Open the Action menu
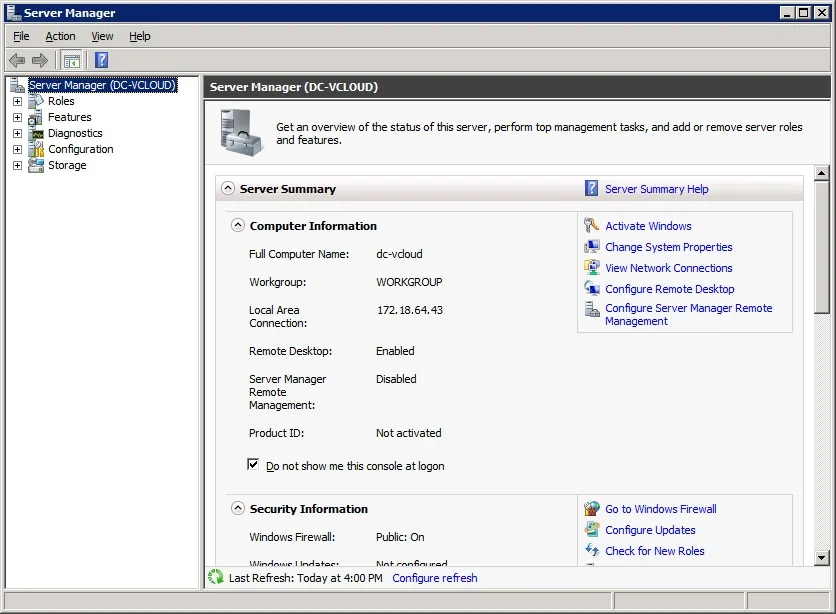The width and height of the screenshot is (836, 614). pyautogui.click(x=60, y=36)
